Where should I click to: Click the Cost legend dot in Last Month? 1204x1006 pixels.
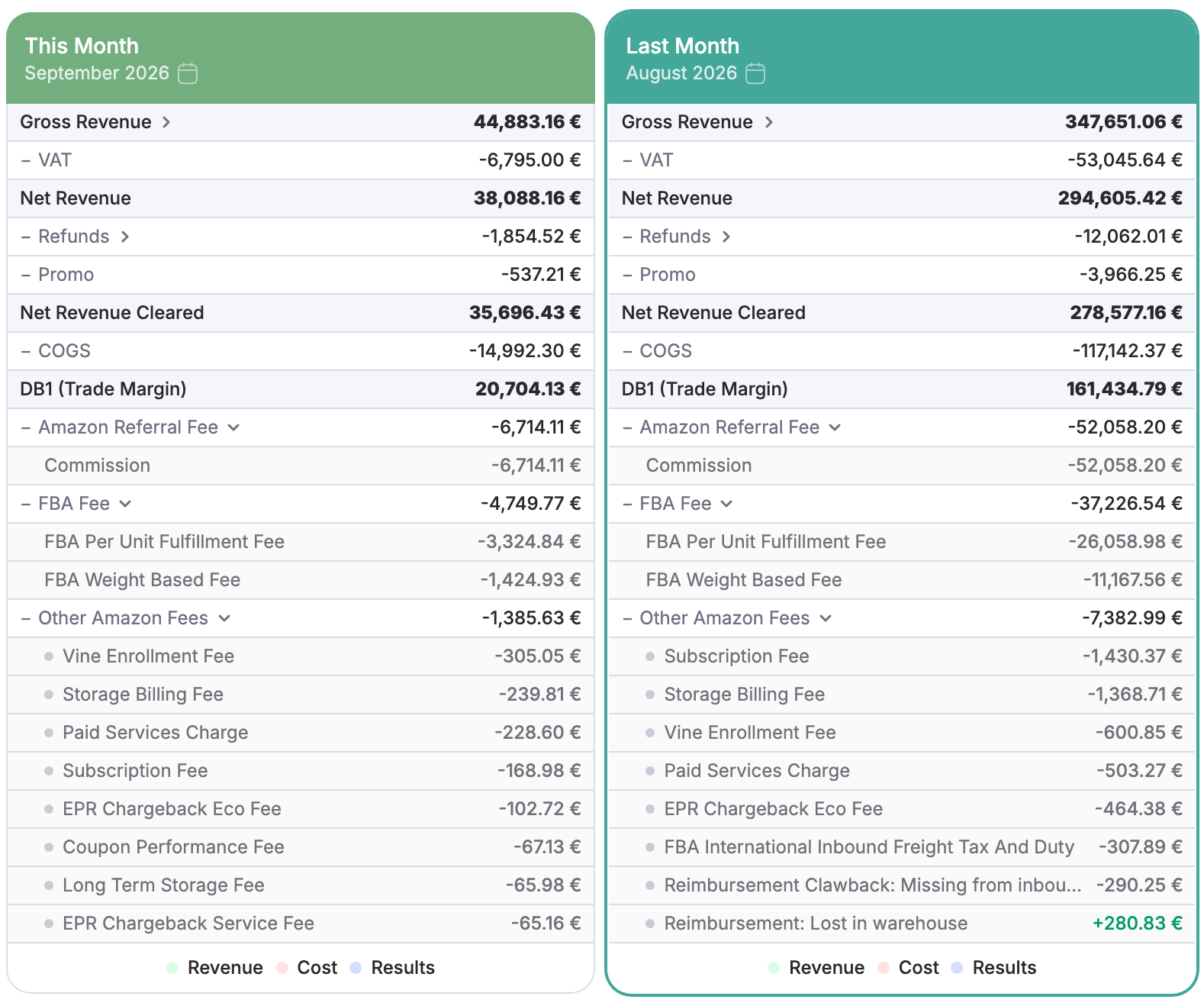(884, 968)
